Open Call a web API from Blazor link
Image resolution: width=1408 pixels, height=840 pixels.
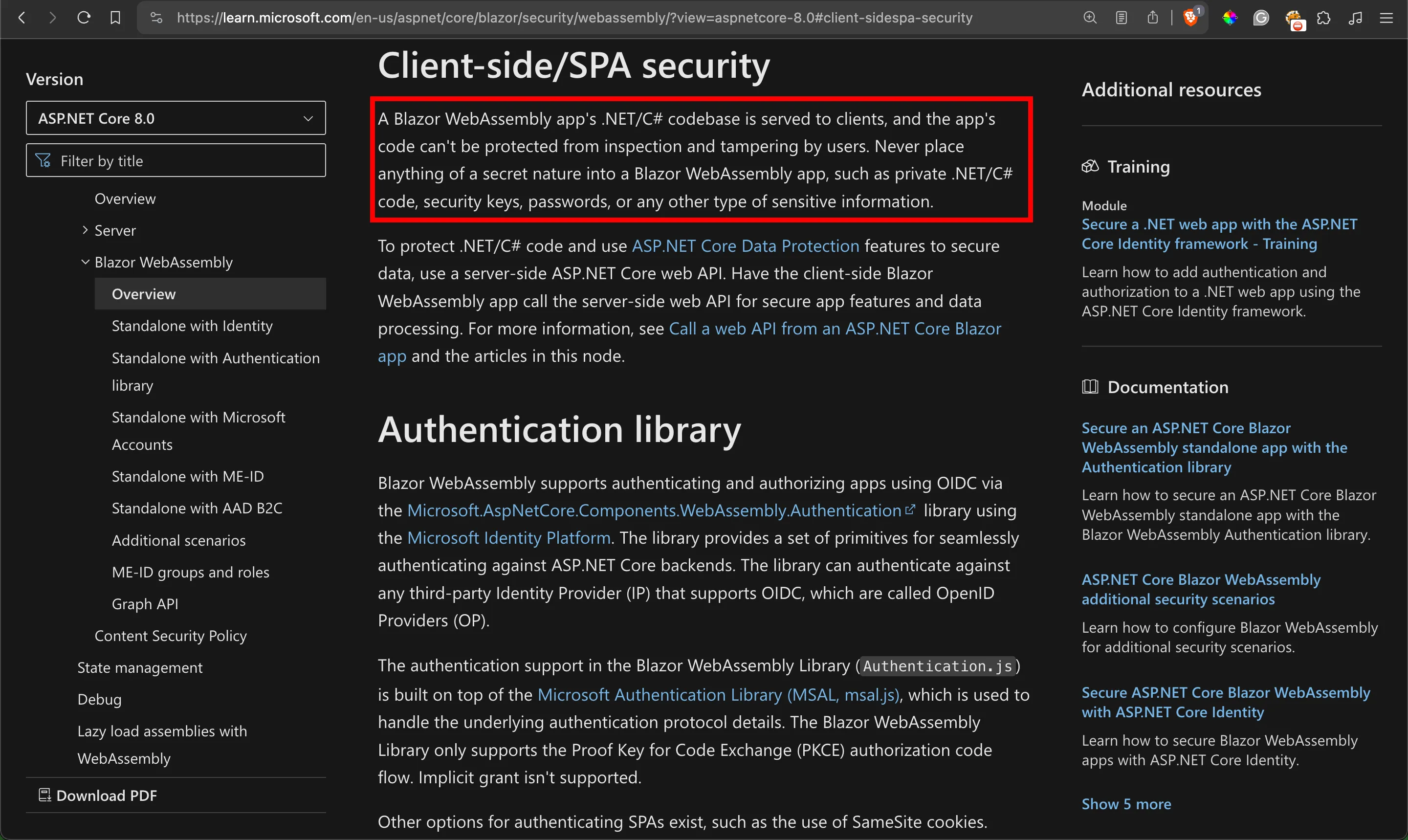(x=835, y=328)
